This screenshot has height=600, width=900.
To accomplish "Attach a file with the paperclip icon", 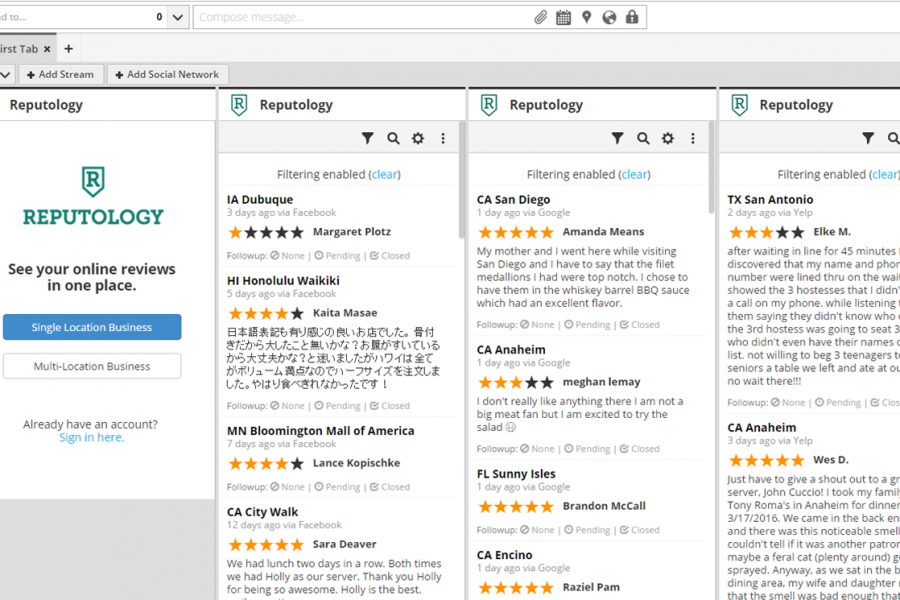I will click(540, 17).
